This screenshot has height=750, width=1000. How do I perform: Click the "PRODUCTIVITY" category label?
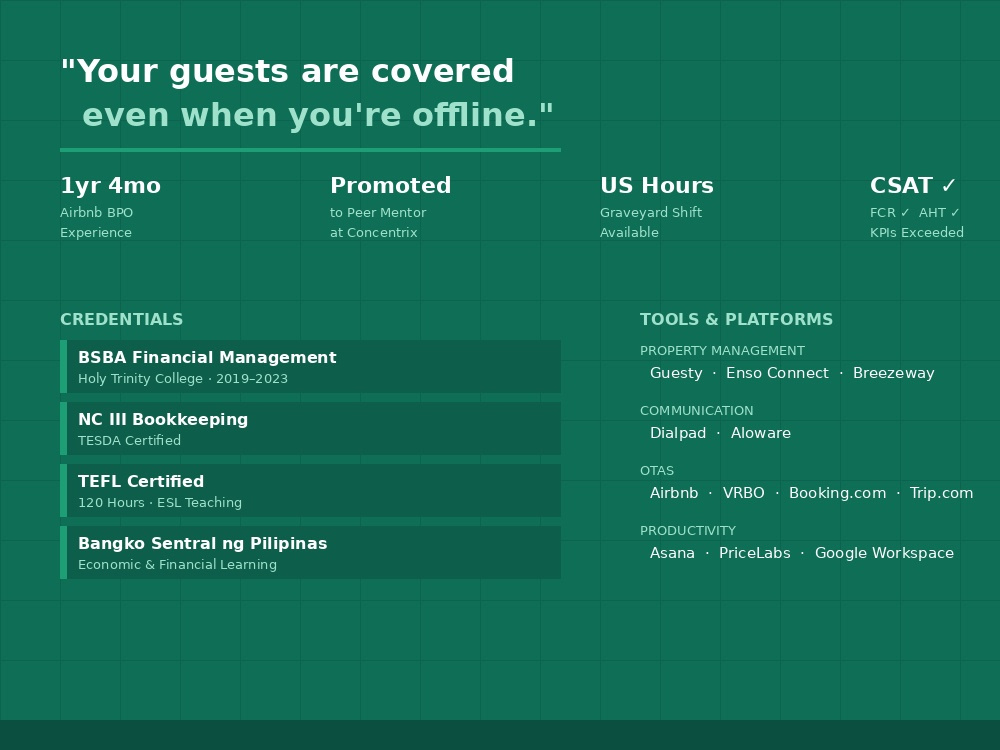688,531
